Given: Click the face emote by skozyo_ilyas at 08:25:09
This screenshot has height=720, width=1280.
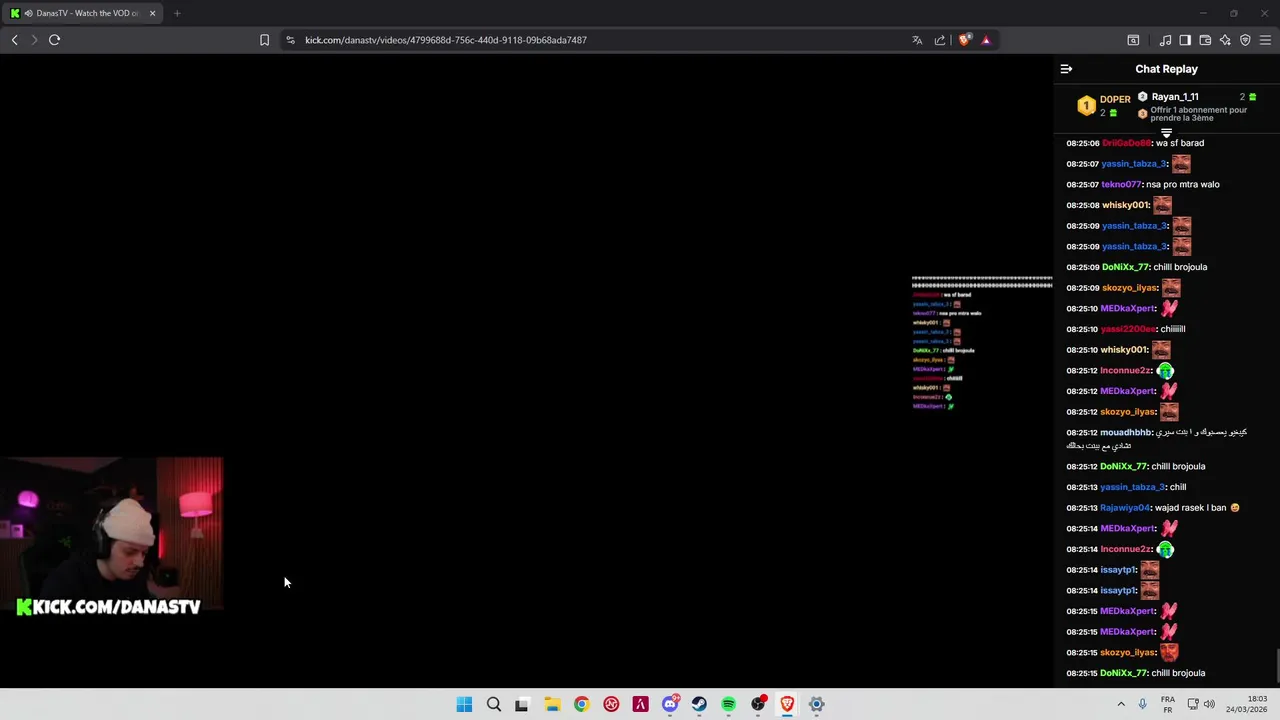Looking at the screenshot, I should [x=1171, y=288].
